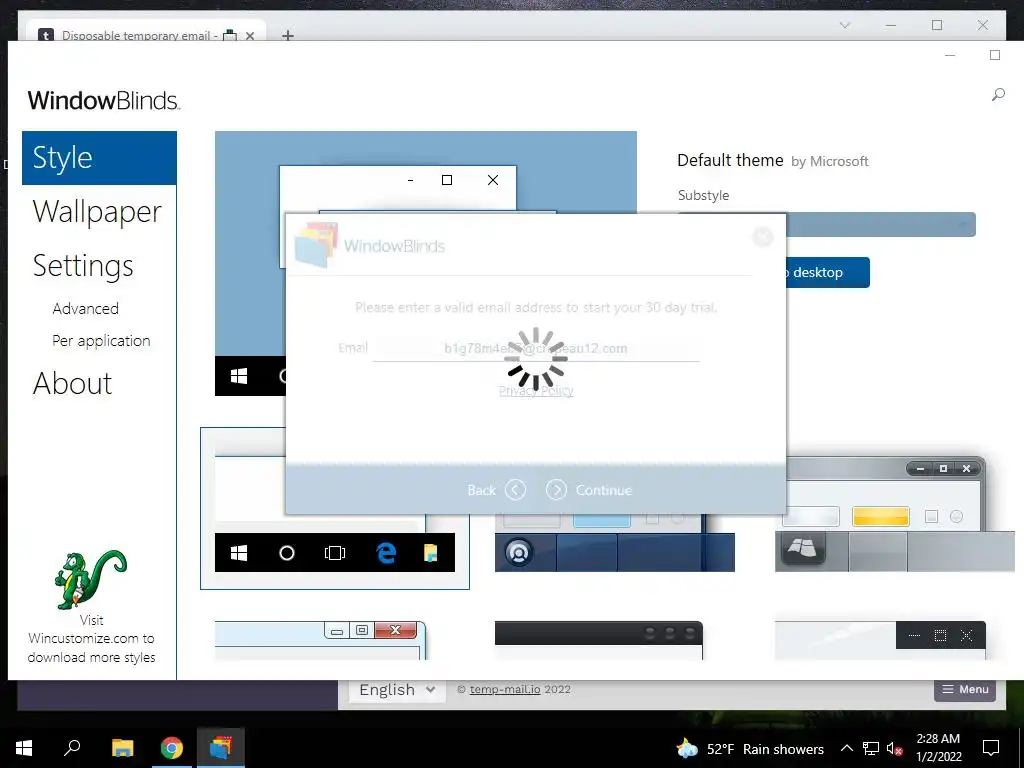Open Windows taskbar search
1024x768 pixels.
72,748
